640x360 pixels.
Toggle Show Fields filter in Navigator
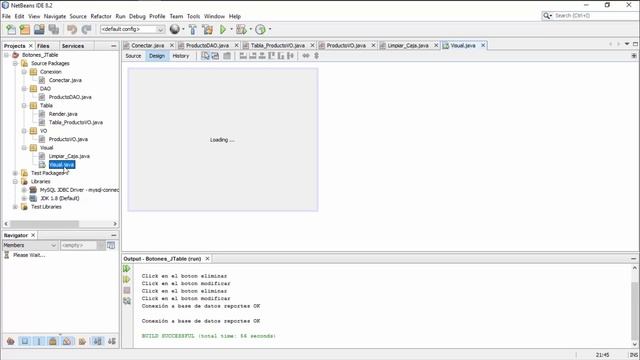tap(25, 341)
